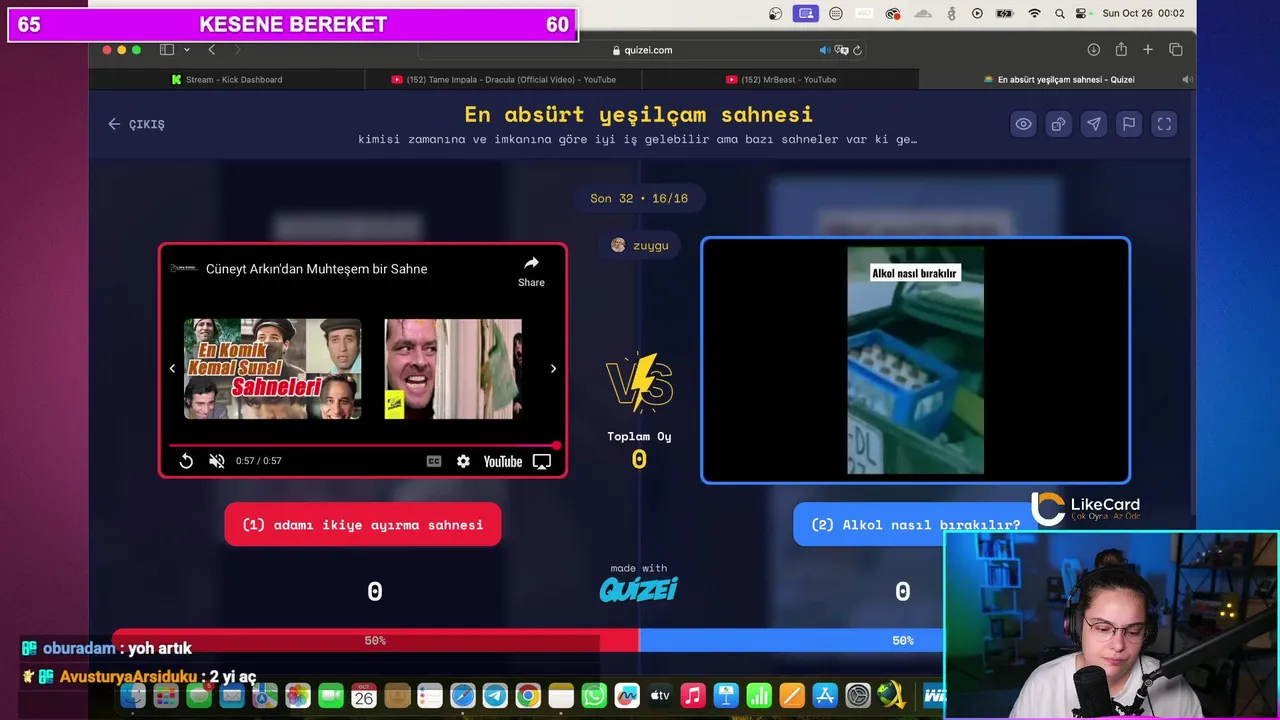Show Safari tab overview
The height and width of the screenshot is (720, 1280).
[x=1176, y=50]
